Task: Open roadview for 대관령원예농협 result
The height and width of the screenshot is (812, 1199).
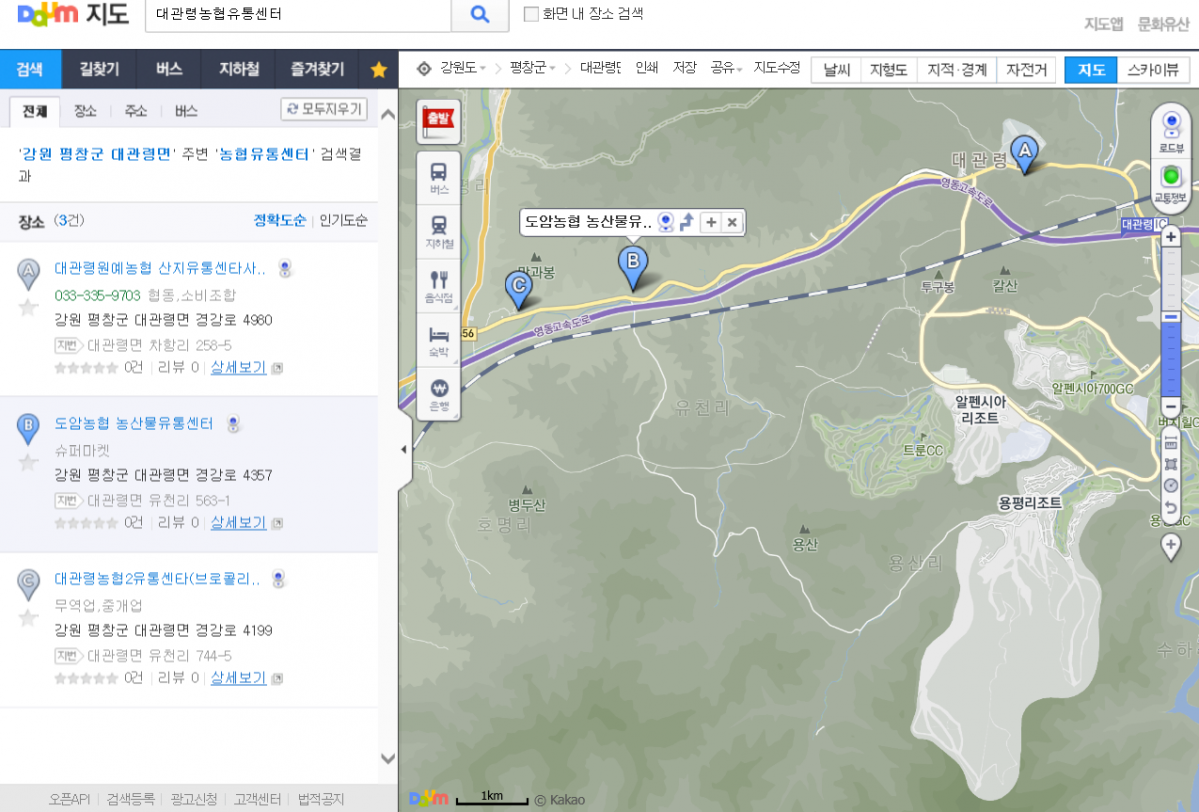Action: [285, 268]
